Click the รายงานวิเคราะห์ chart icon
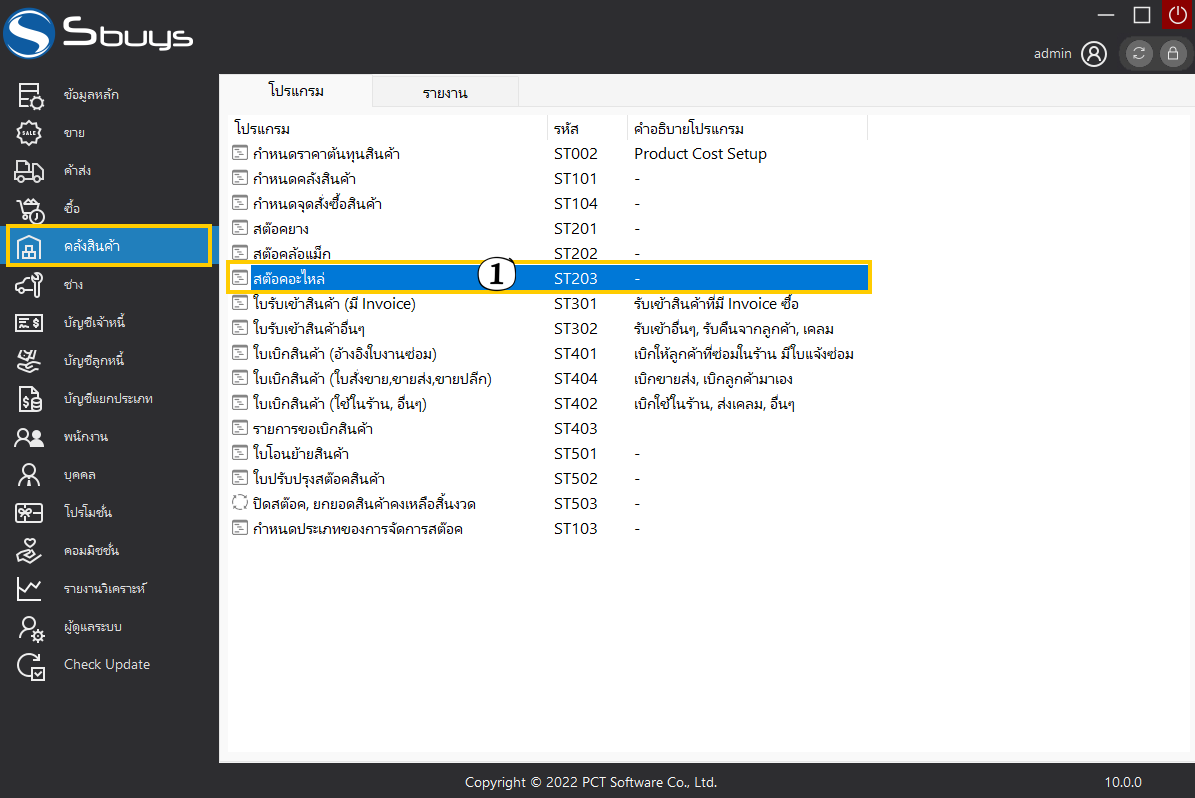Screen dimensions: 1195x798 pyautogui.click(x=30, y=589)
